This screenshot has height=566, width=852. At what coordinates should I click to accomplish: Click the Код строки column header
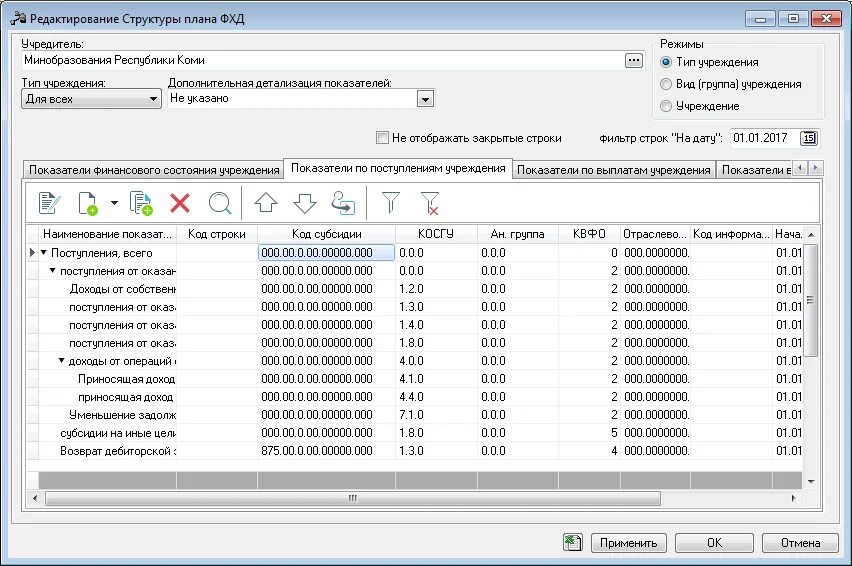pos(217,234)
